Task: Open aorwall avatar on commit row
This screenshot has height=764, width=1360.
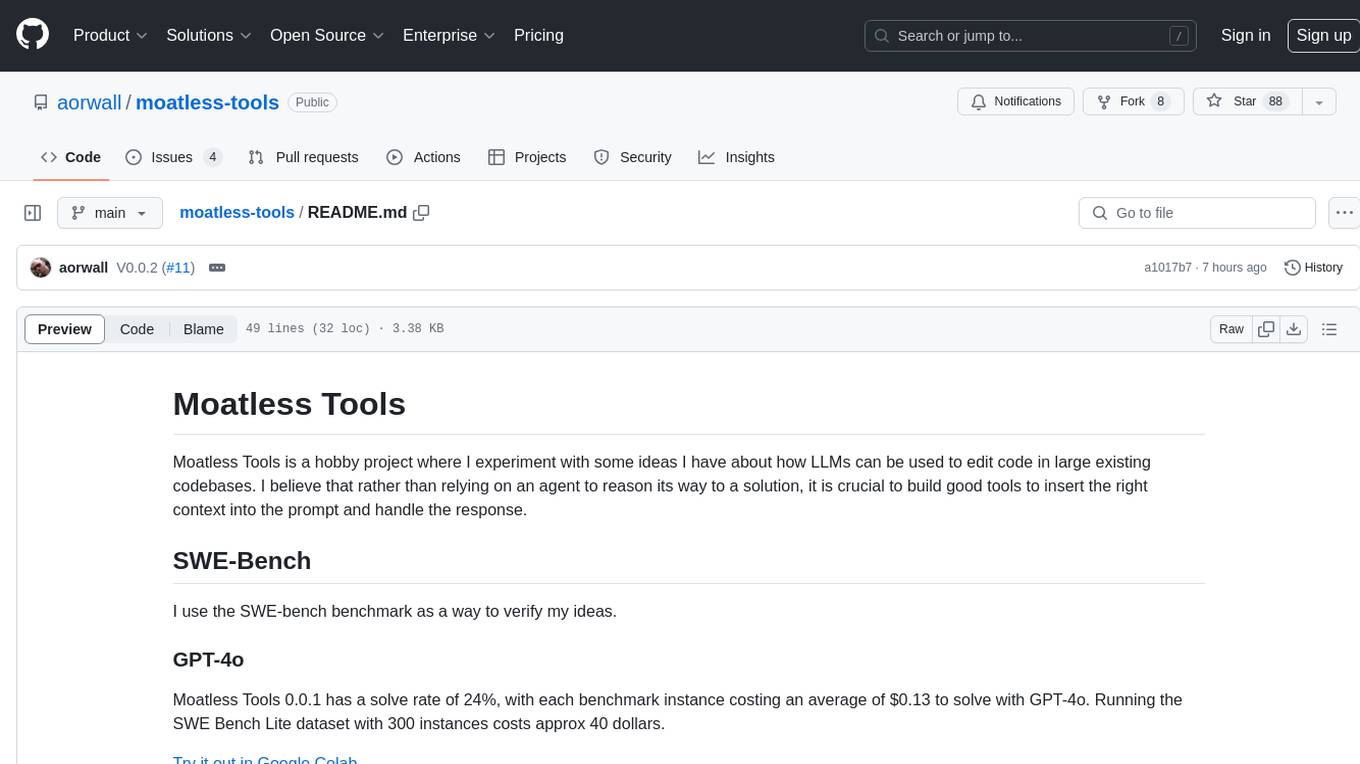Action: click(41, 268)
